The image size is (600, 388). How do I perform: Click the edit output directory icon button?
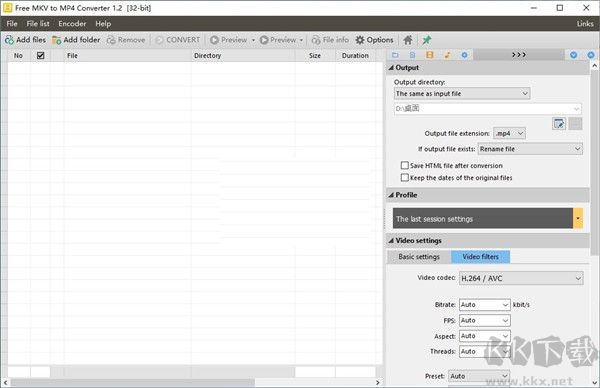[559, 124]
